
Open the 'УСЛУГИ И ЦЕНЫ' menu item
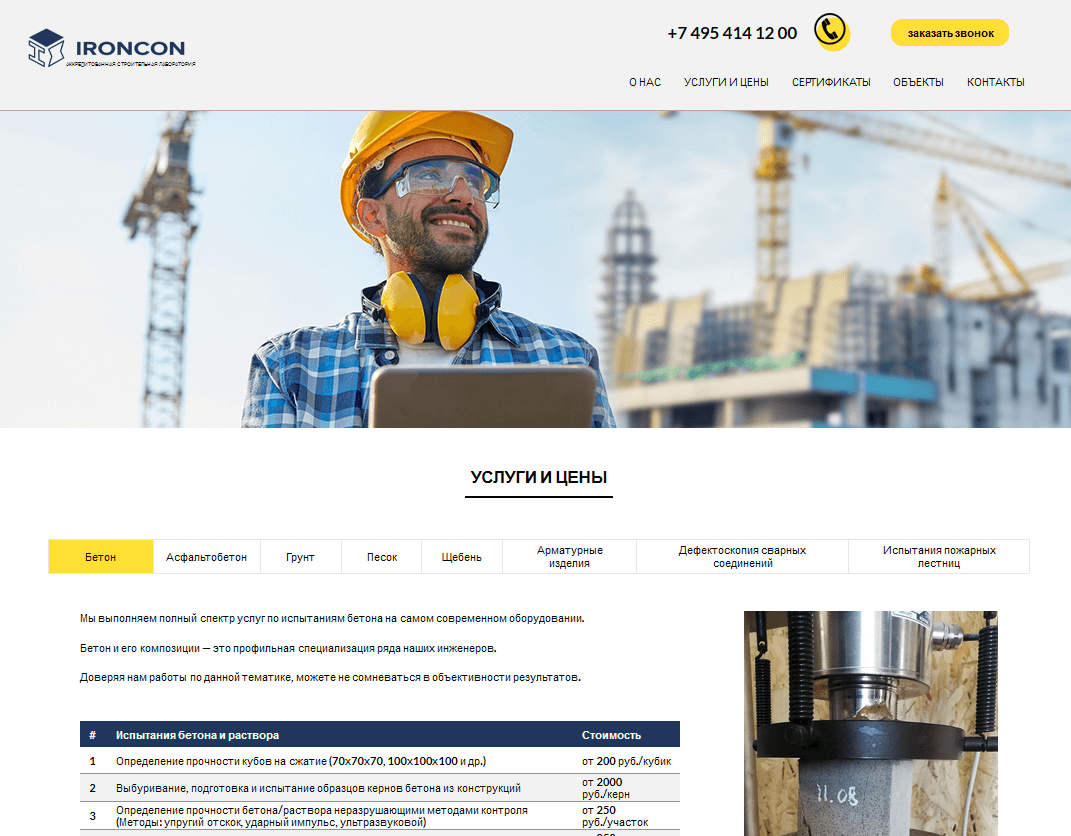pos(726,82)
